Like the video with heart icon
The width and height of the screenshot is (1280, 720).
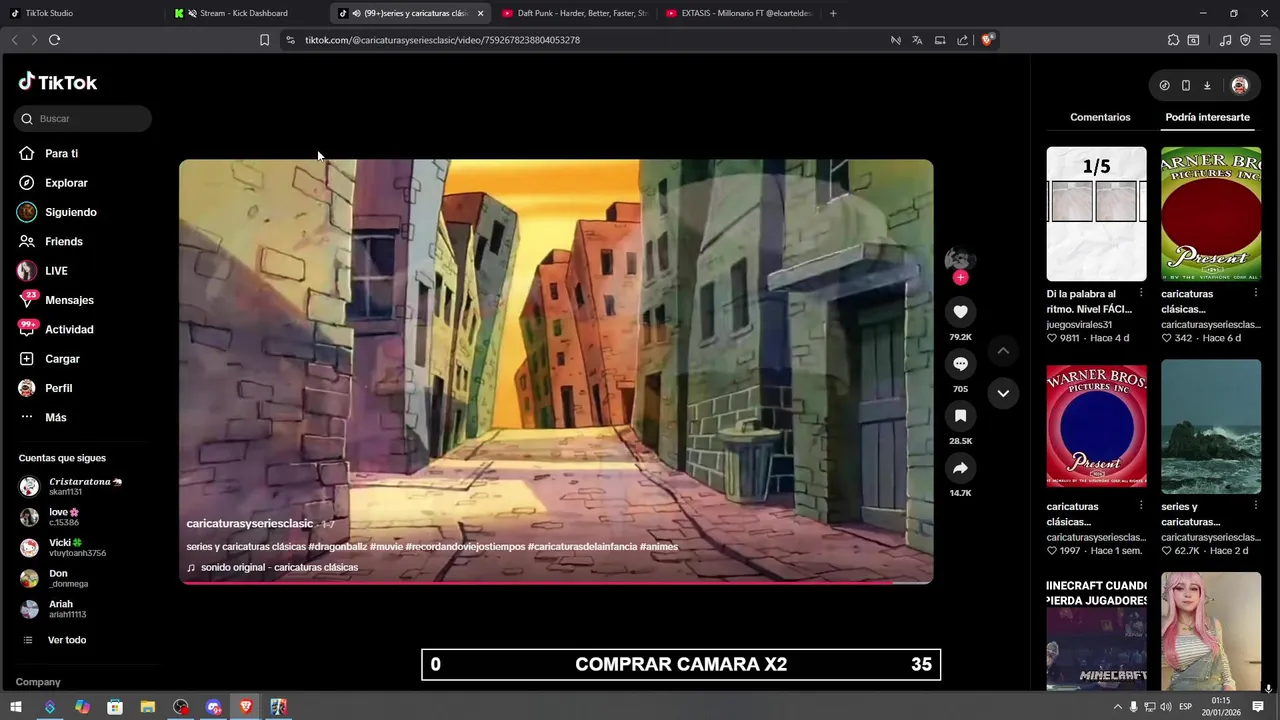click(x=960, y=312)
